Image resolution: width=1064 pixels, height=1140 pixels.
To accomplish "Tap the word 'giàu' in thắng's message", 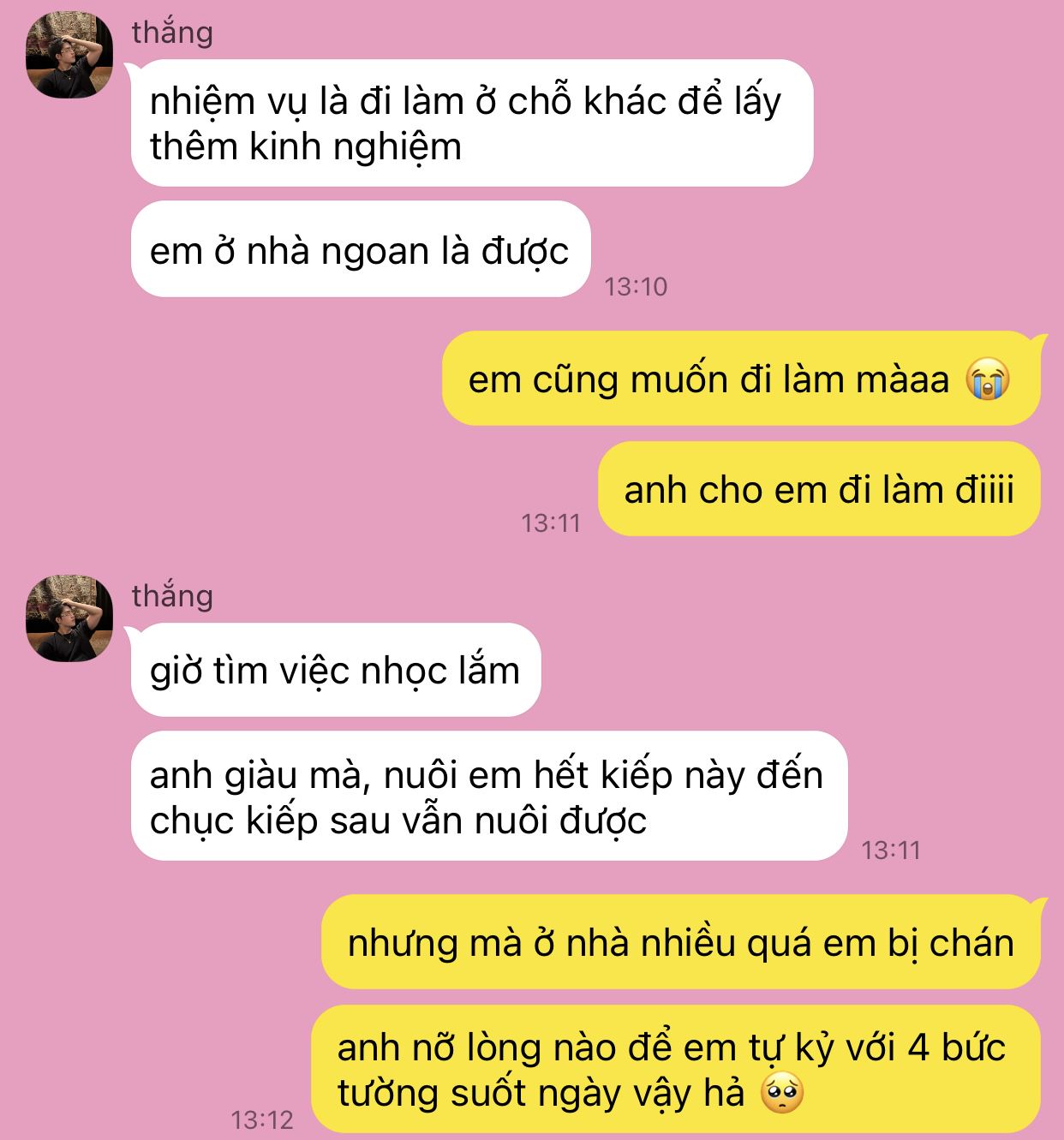I will [x=260, y=775].
